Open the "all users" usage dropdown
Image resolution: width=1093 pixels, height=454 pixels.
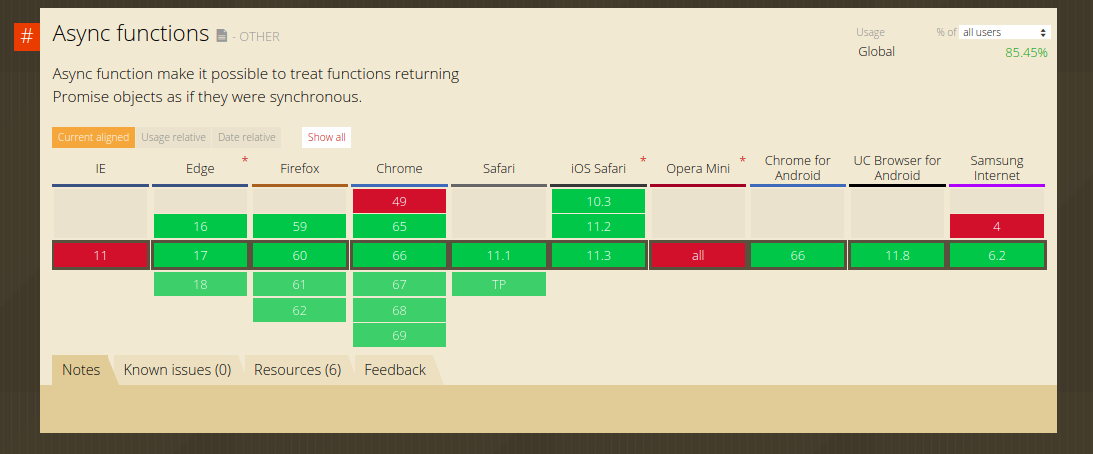point(1004,32)
